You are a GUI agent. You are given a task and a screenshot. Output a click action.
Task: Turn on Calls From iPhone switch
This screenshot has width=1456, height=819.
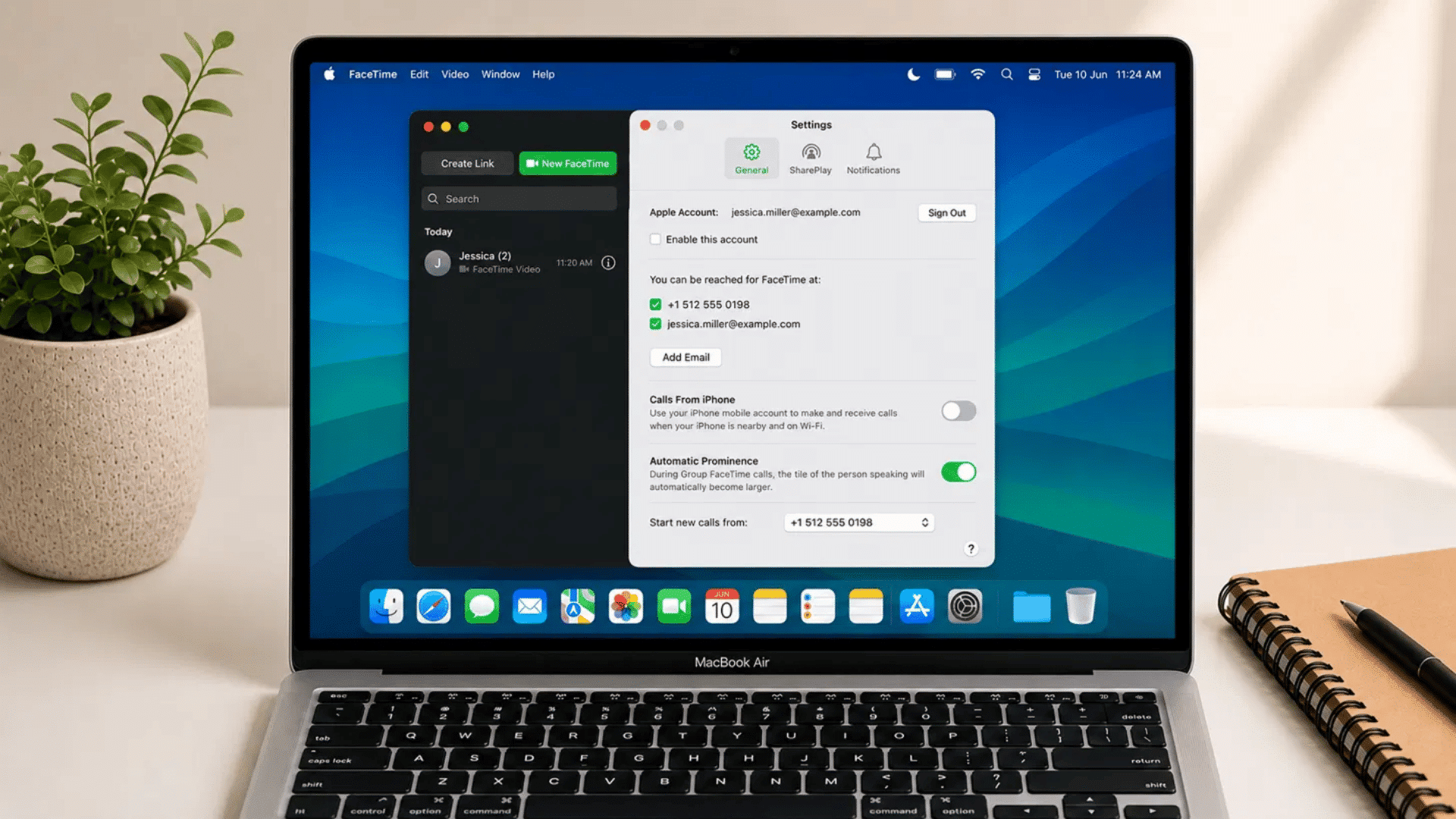[959, 411]
